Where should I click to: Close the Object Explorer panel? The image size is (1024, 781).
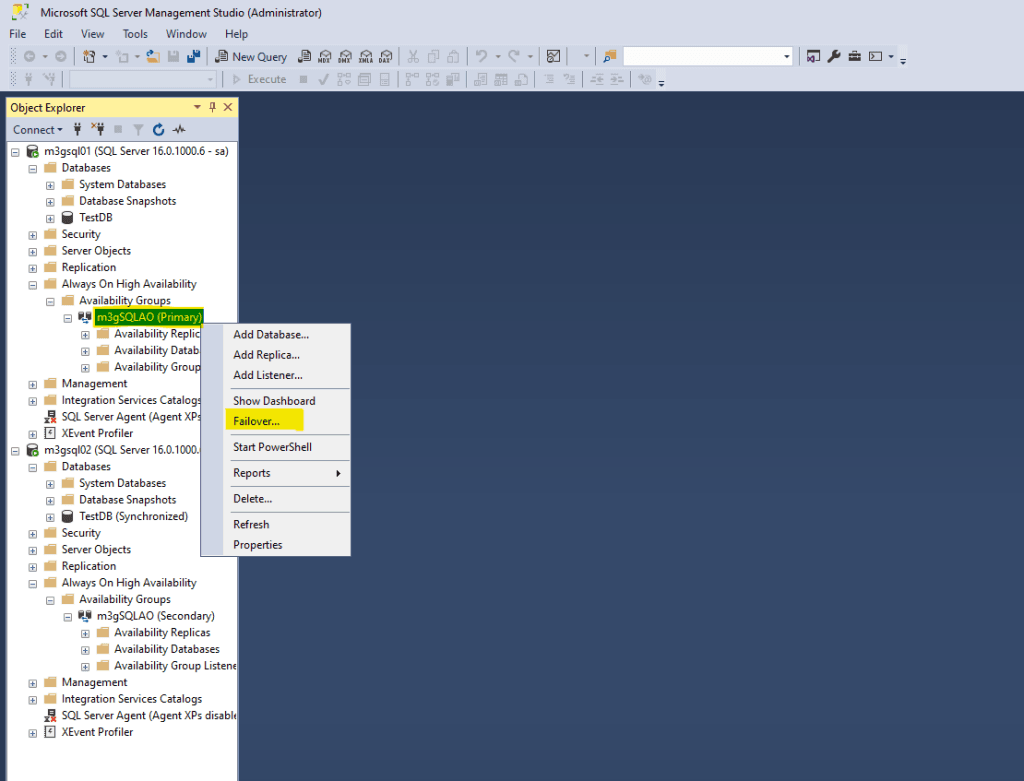228,107
